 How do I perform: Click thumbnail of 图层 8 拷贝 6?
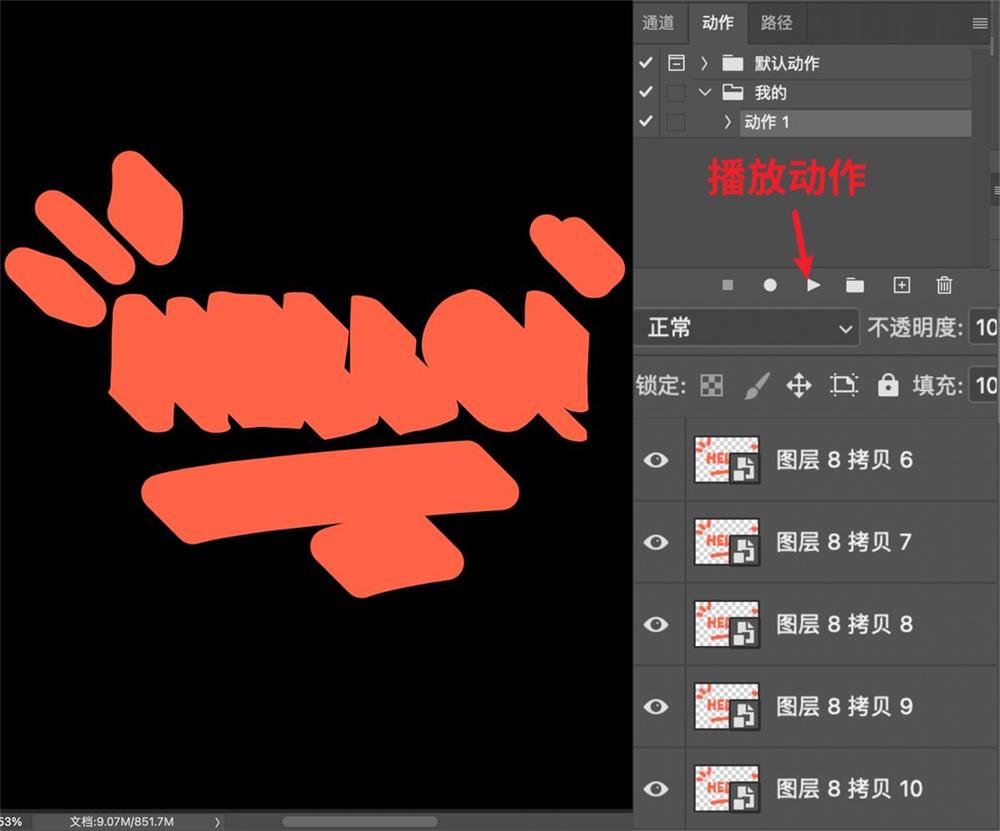point(726,460)
